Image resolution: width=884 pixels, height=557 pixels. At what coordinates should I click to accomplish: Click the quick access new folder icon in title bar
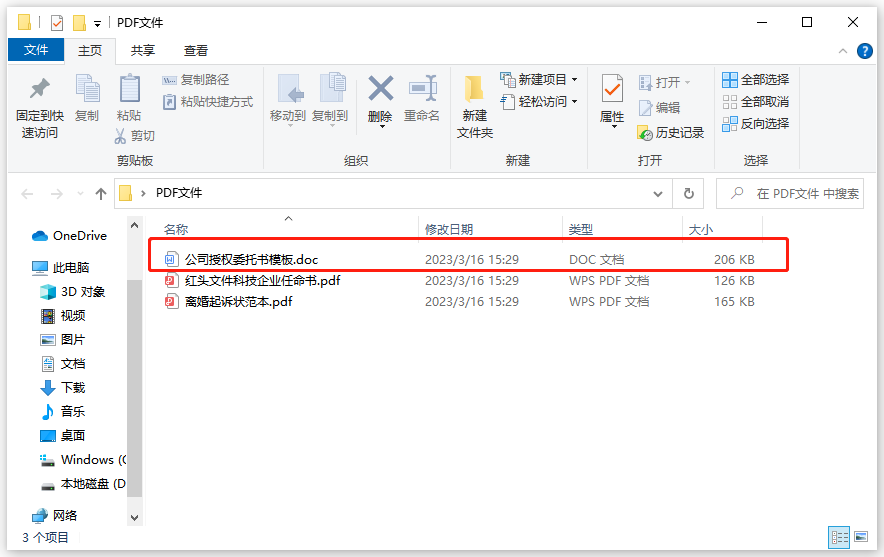80,23
